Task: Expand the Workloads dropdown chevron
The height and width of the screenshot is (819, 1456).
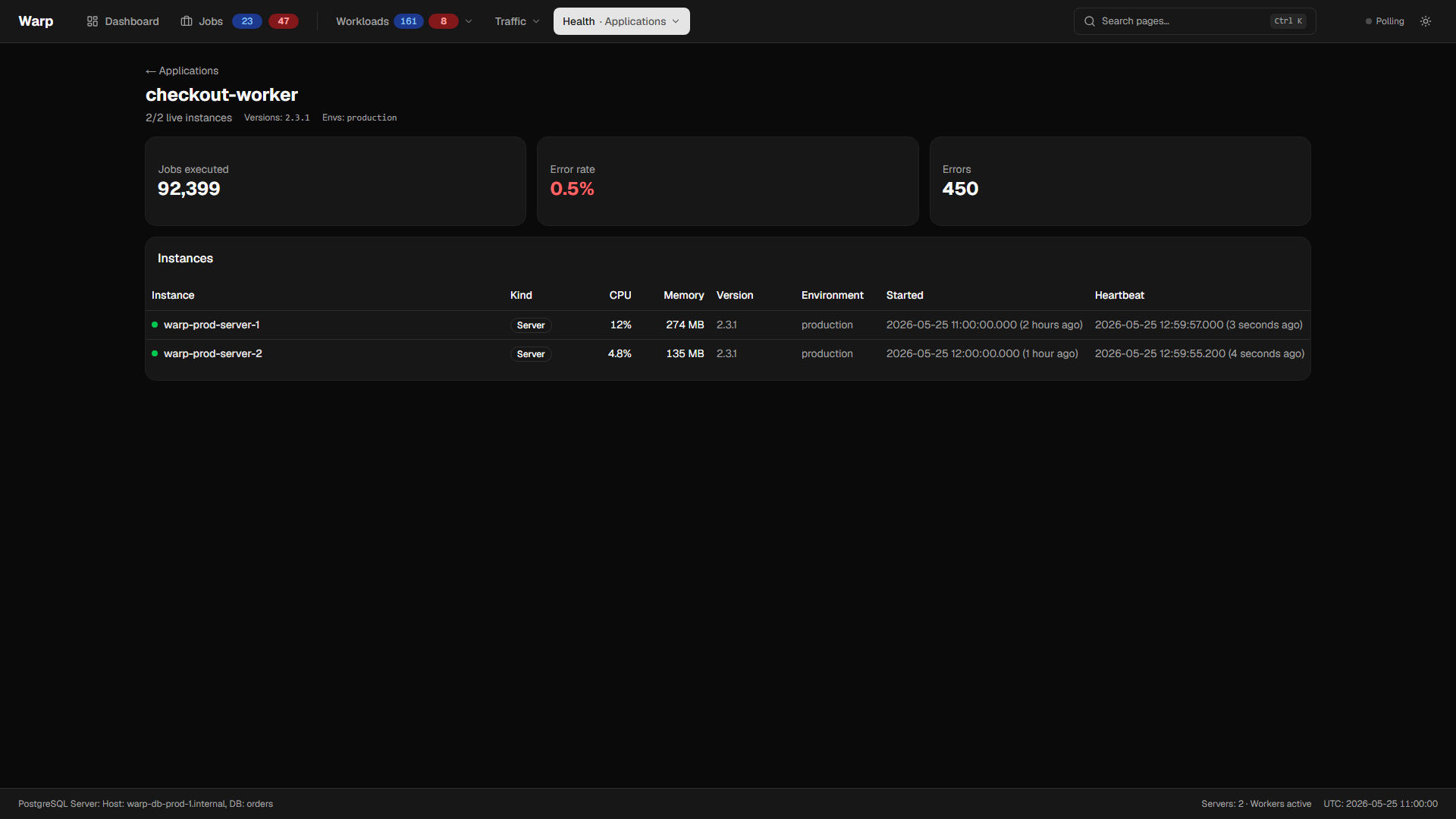Action: [x=469, y=21]
